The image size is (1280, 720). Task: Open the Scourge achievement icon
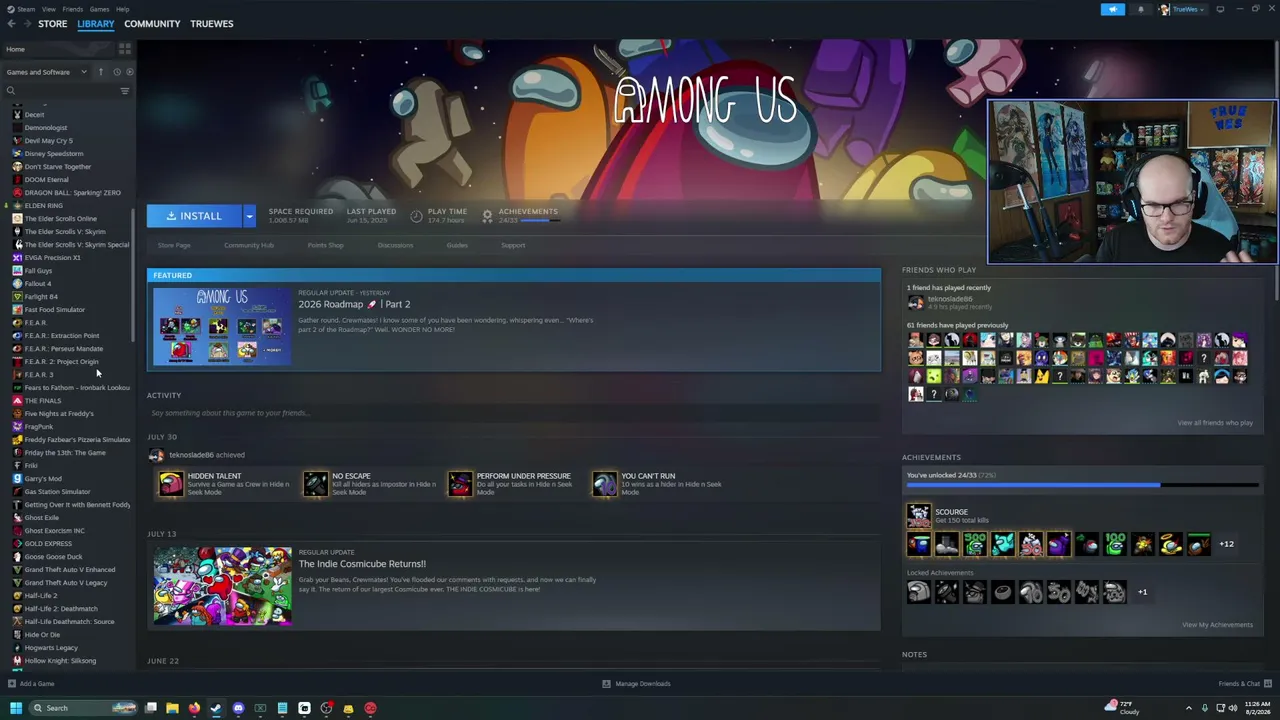point(918,516)
